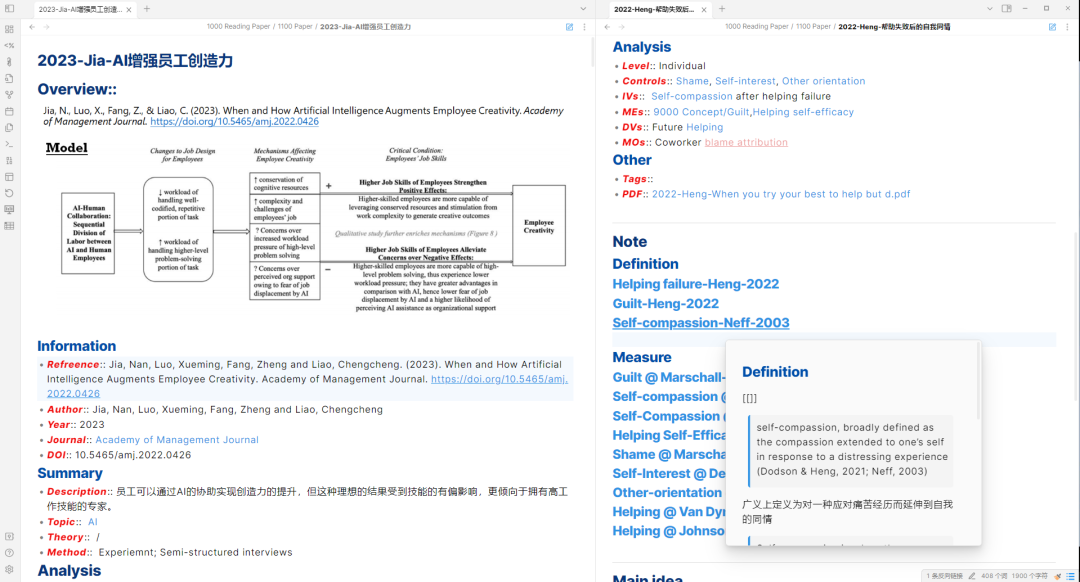Image resolution: width=1080 pixels, height=582 pixels.
Task: Open 'Guilt @ Marschall' measure link
Action: click(x=669, y=377)
